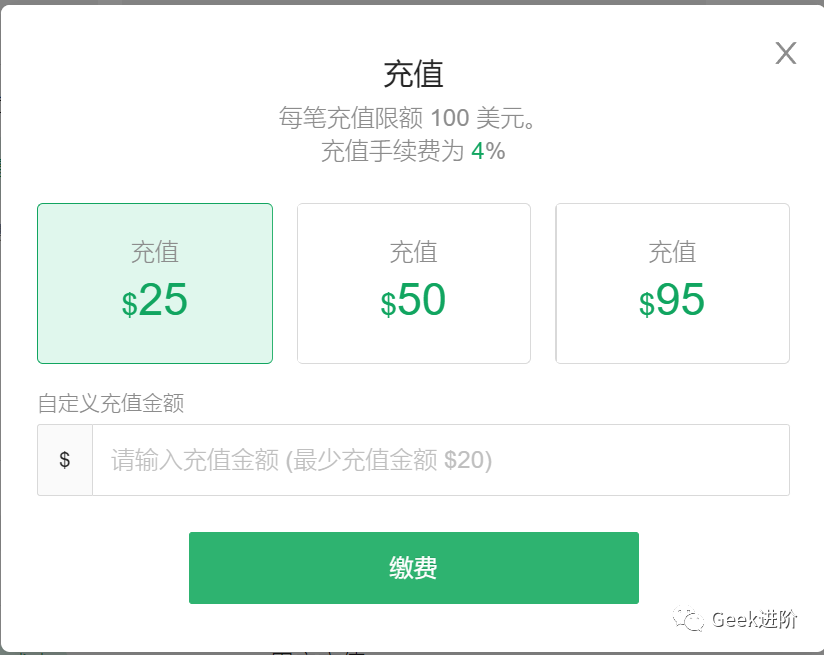Screen dimensions: 824x655
Task: Click the dollar symbol in the $25 card
Action: coord(129,305)
